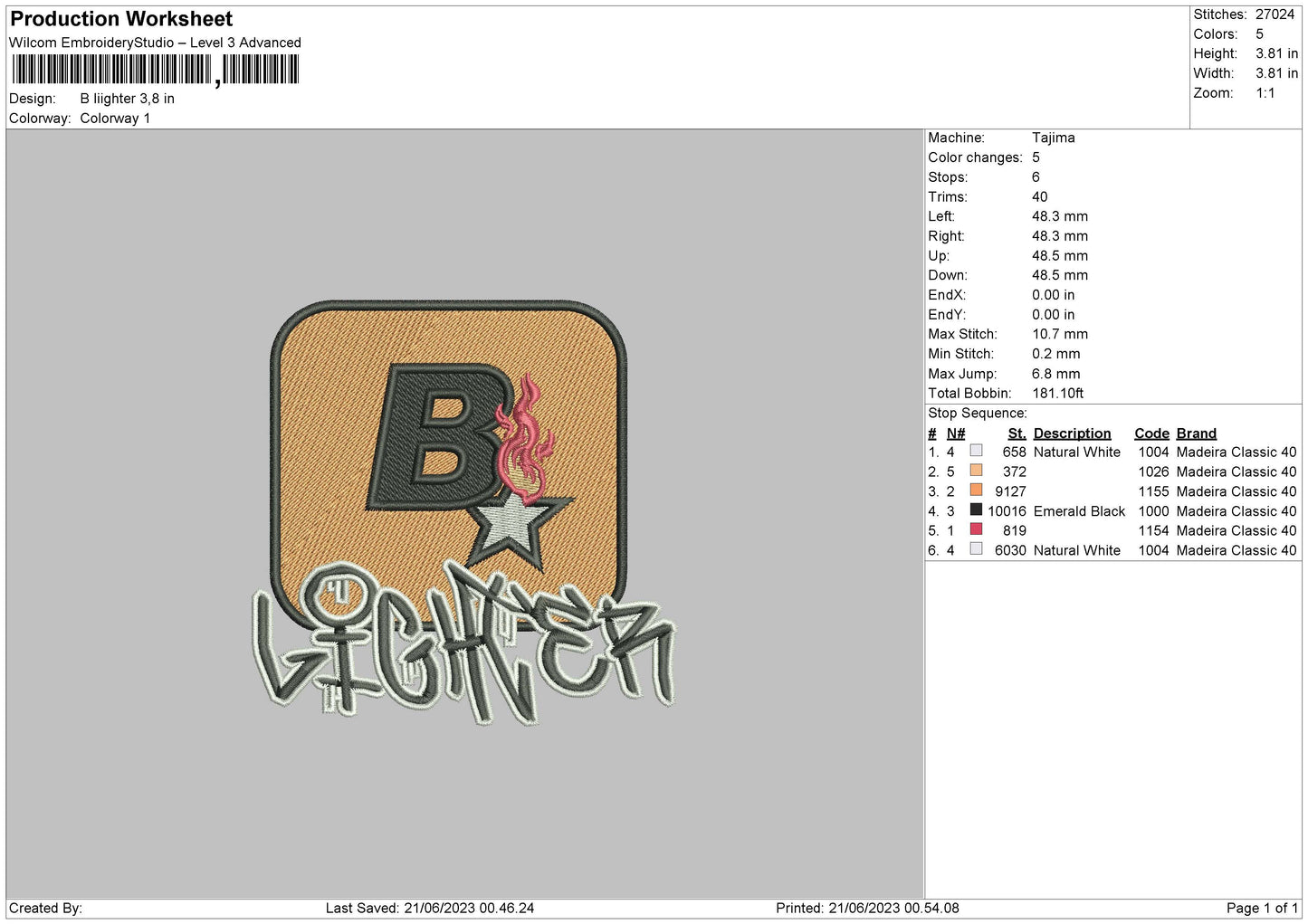
Task: Click the light orange swatch for code 1026
Action: click(x=976, y=471)
